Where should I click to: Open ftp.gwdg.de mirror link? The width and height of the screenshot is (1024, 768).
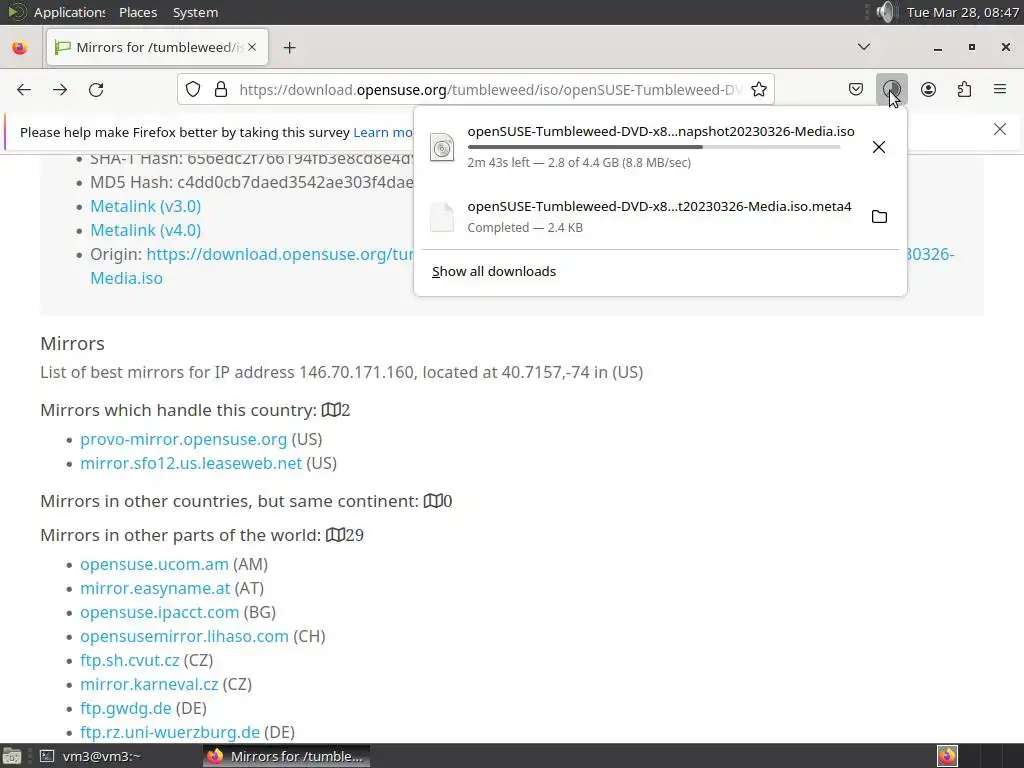pyautogui.click(x=125, y=709)
